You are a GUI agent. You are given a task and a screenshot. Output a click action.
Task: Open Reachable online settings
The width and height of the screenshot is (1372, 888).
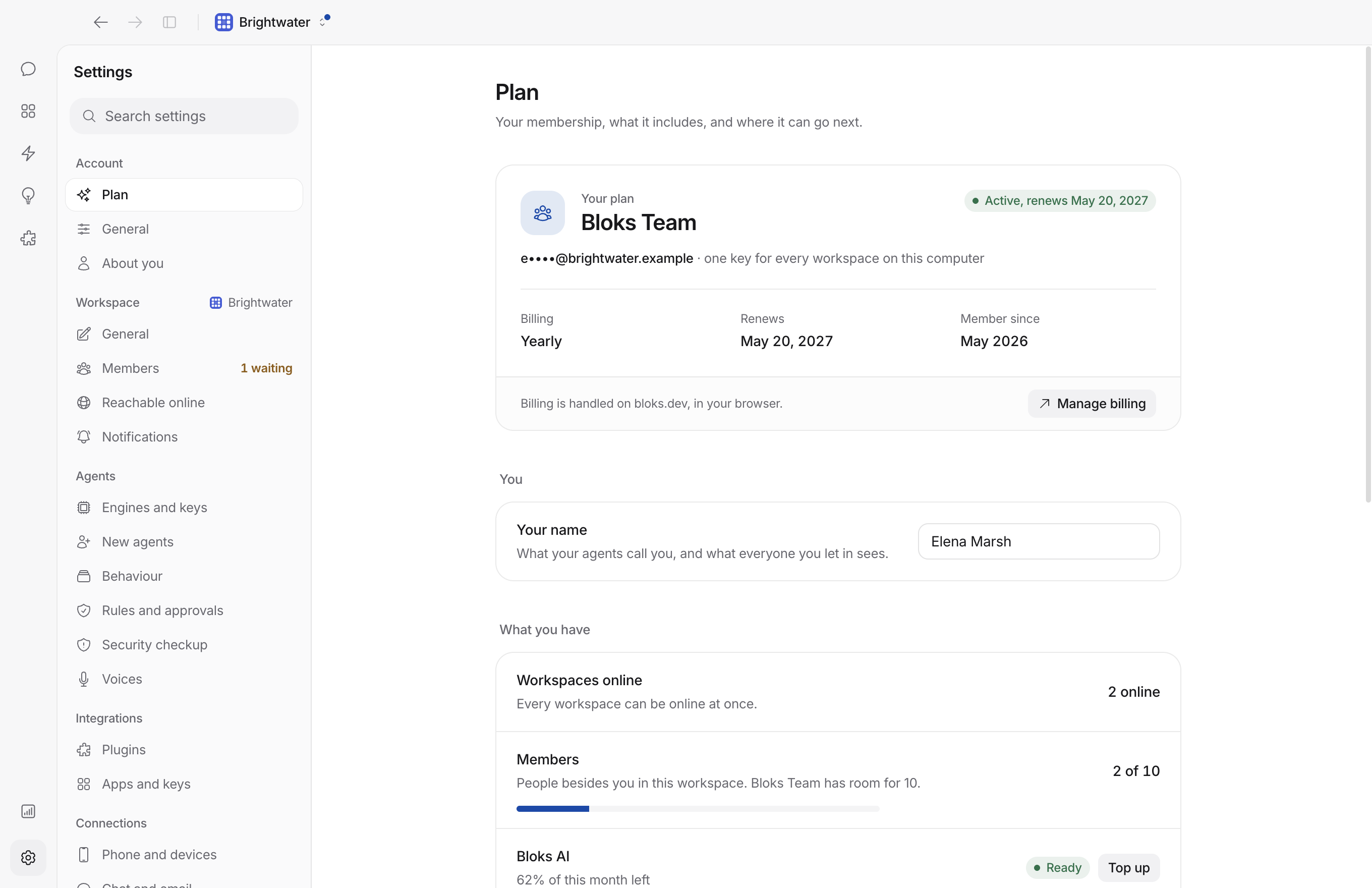pyautogui.click(x=184, y=403)
